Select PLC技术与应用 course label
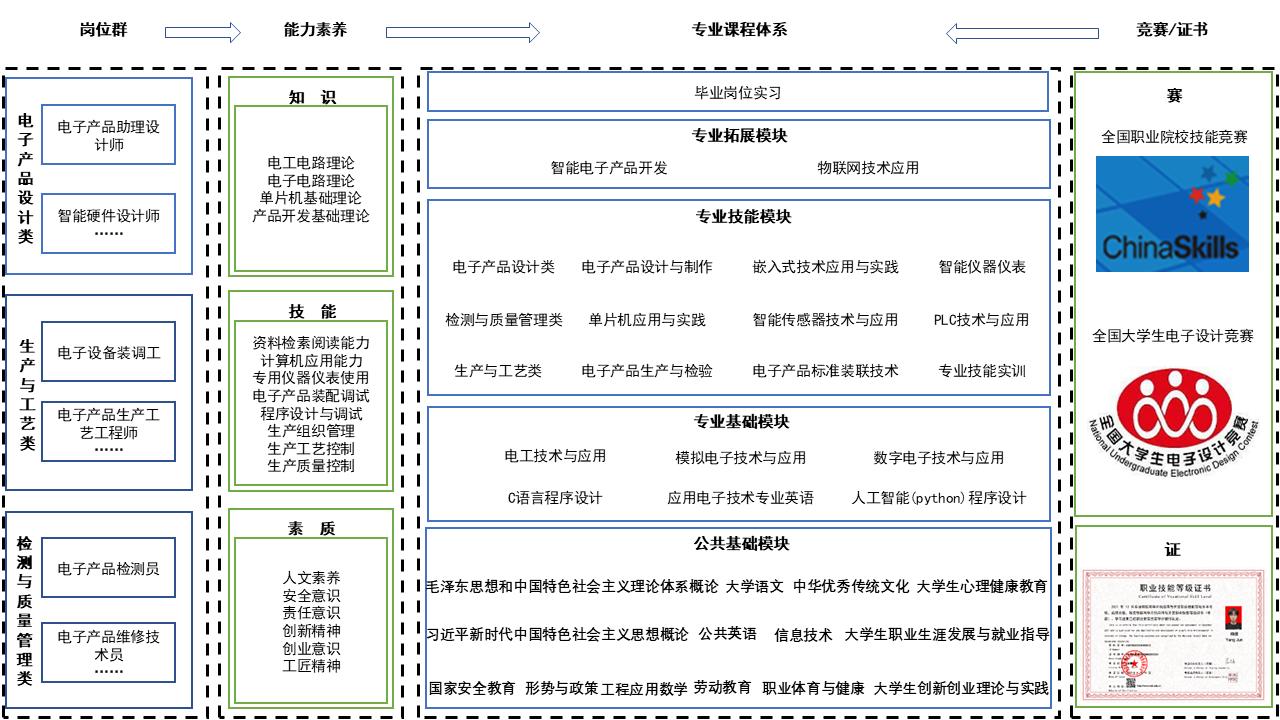 [x=981, y=320]
